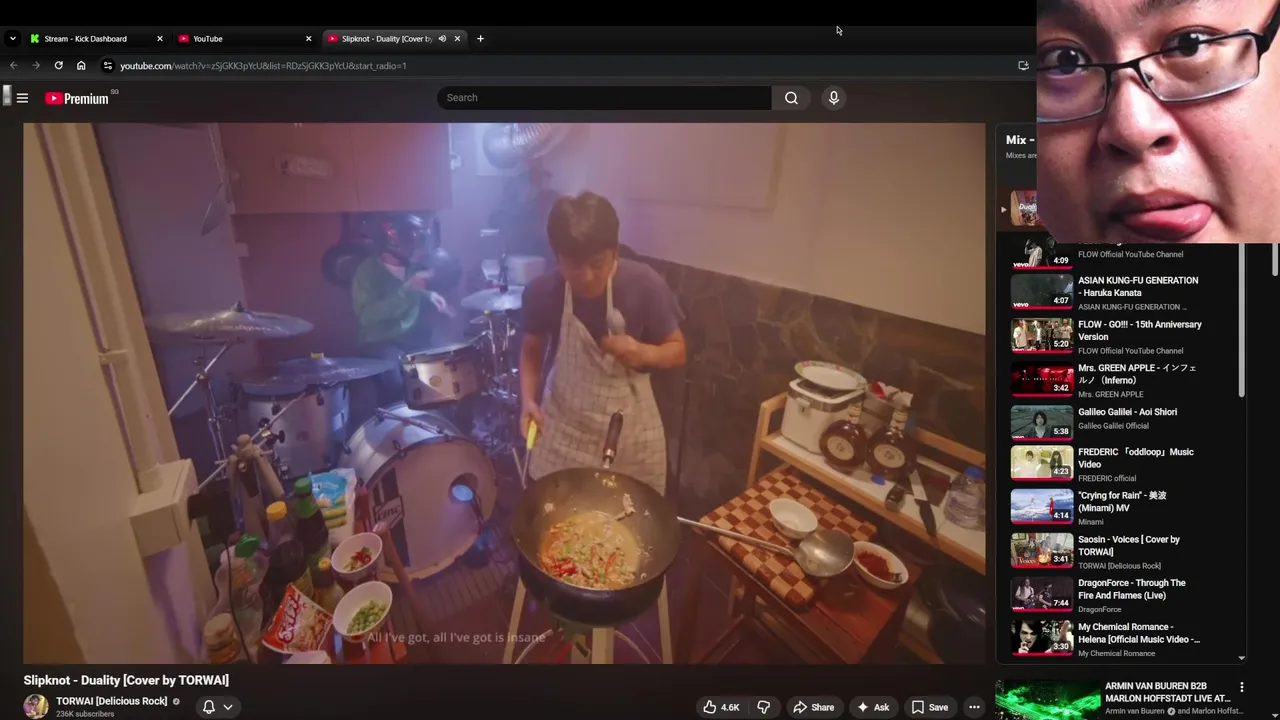Viewport: 1280px width, 720px height.
Task: Close the Slipknot - Duality tab
Action: tap(457, 39)
